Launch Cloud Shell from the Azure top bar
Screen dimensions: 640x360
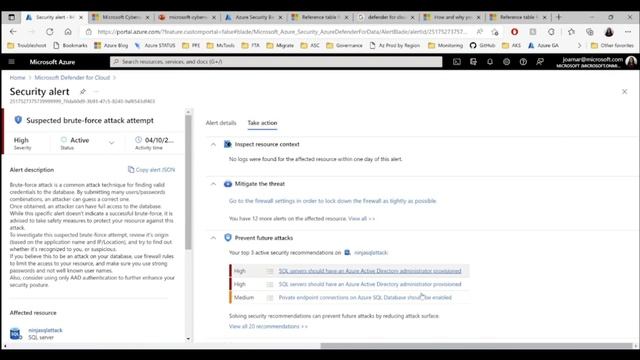tap(457, 62)
